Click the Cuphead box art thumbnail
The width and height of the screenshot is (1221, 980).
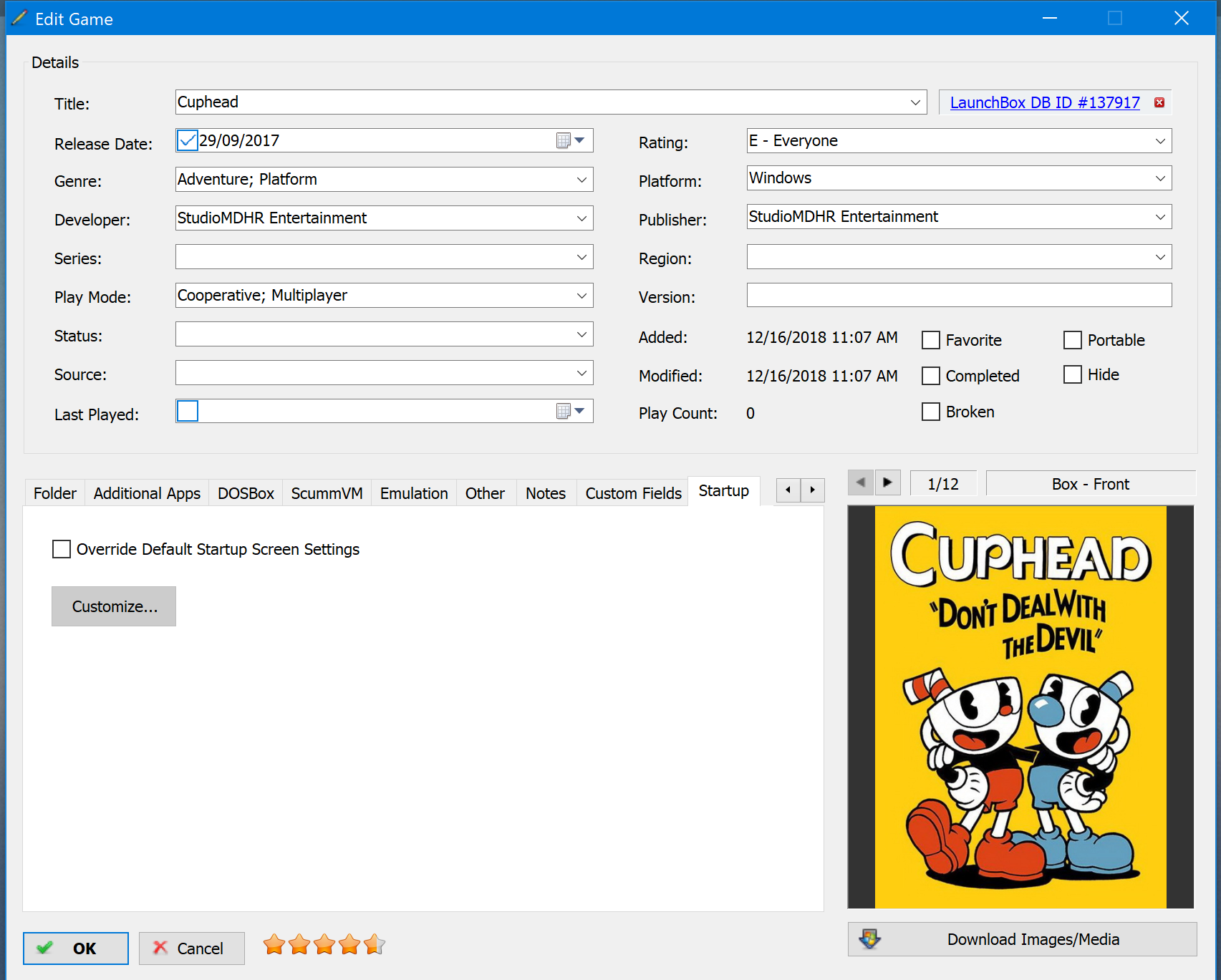(x=1020, y=707)
